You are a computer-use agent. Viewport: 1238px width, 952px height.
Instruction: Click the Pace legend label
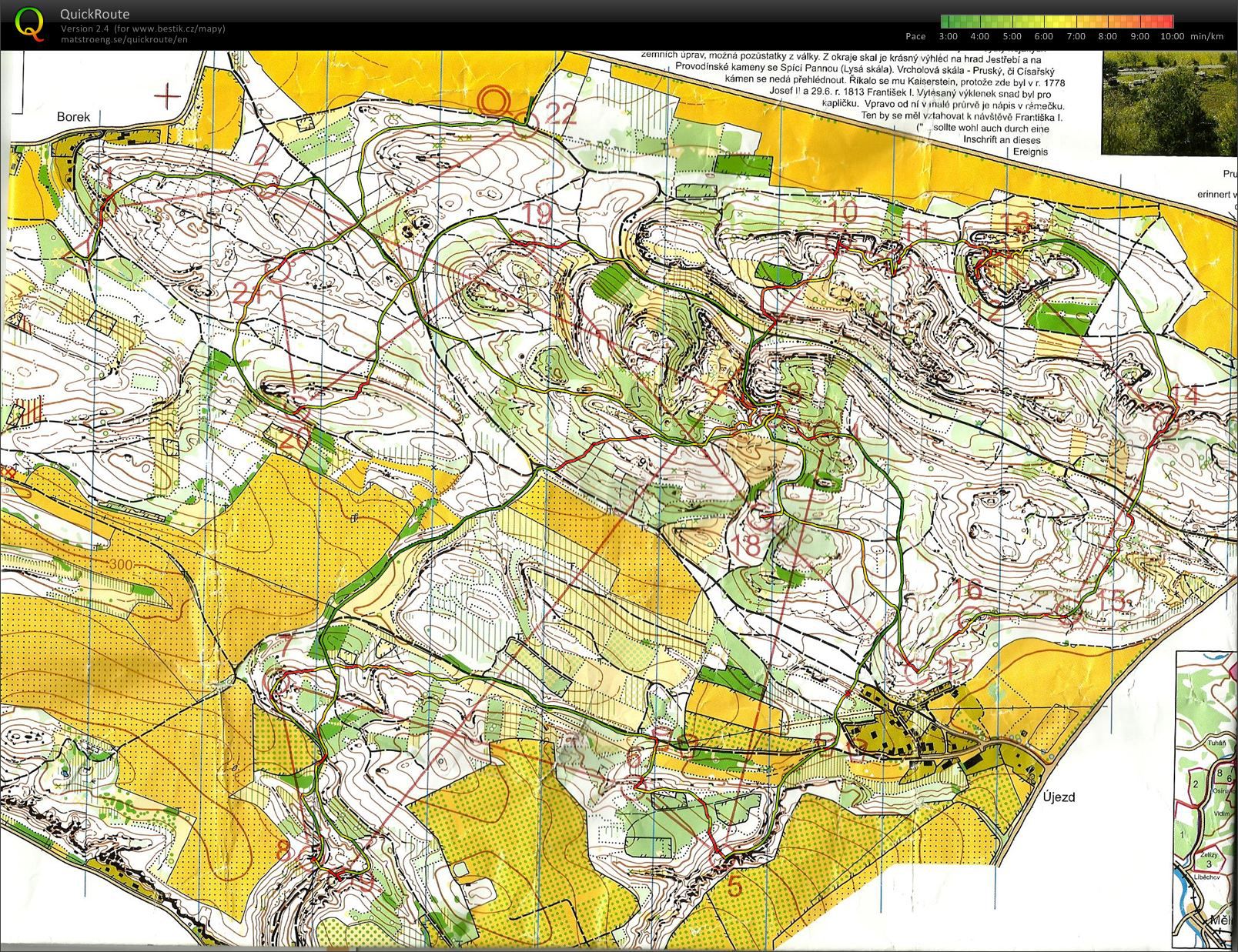click(915, 36)
